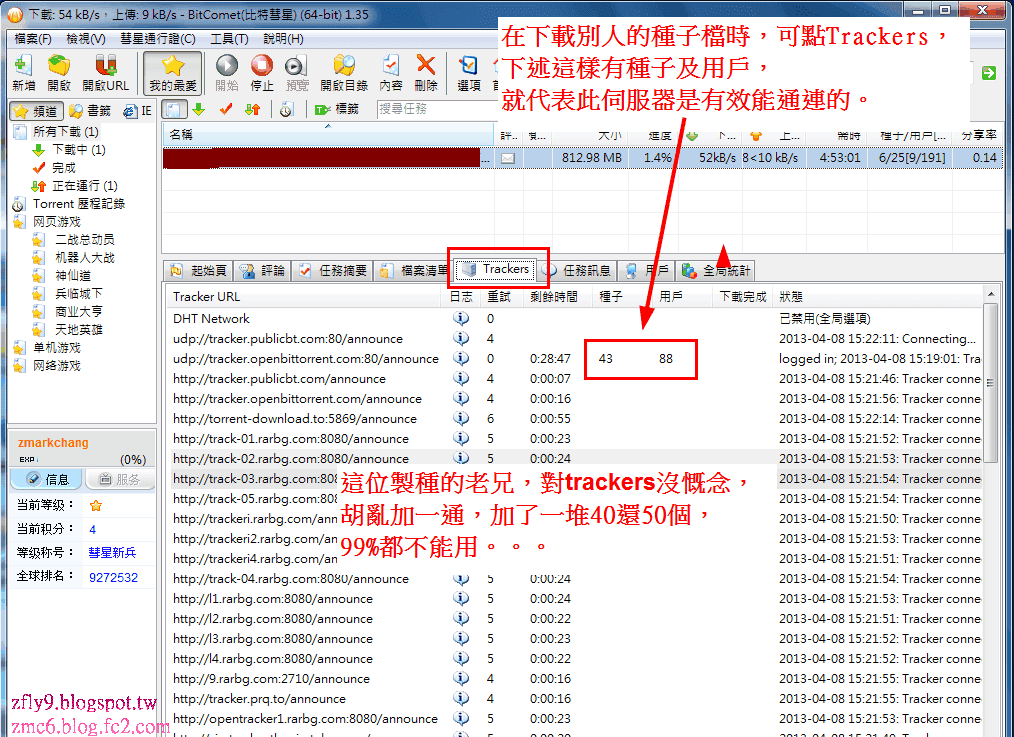Image resolution: width=1014 pixels, height=737 pixels.
Task: Switch to the 頻道 sidebar tab
Action: [x=37, y=111]
